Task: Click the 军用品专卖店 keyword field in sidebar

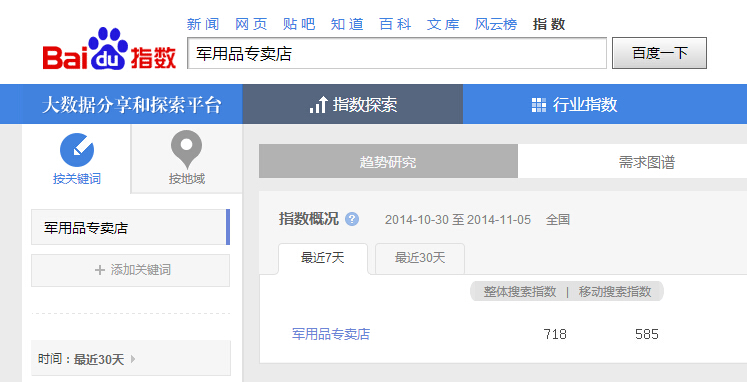Action: pyautogui.click(x=130, y=227)
